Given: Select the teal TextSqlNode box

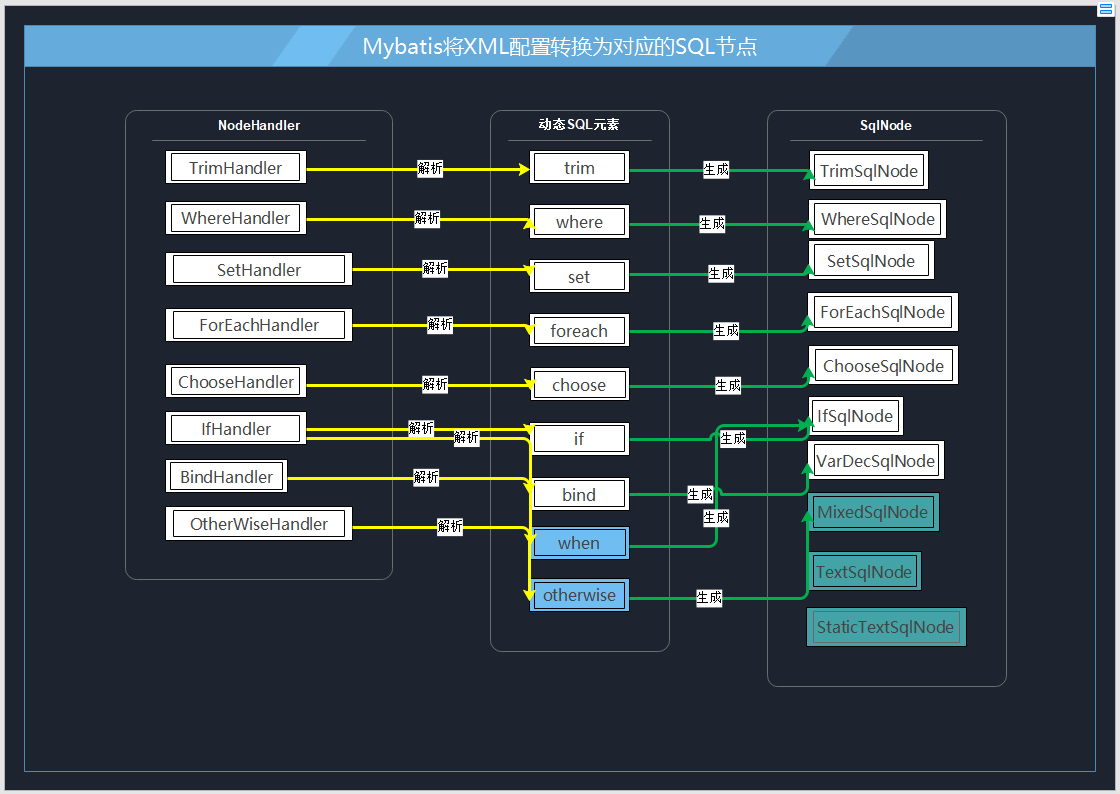Looking at the screenshot, I should [x=864, y=571].
